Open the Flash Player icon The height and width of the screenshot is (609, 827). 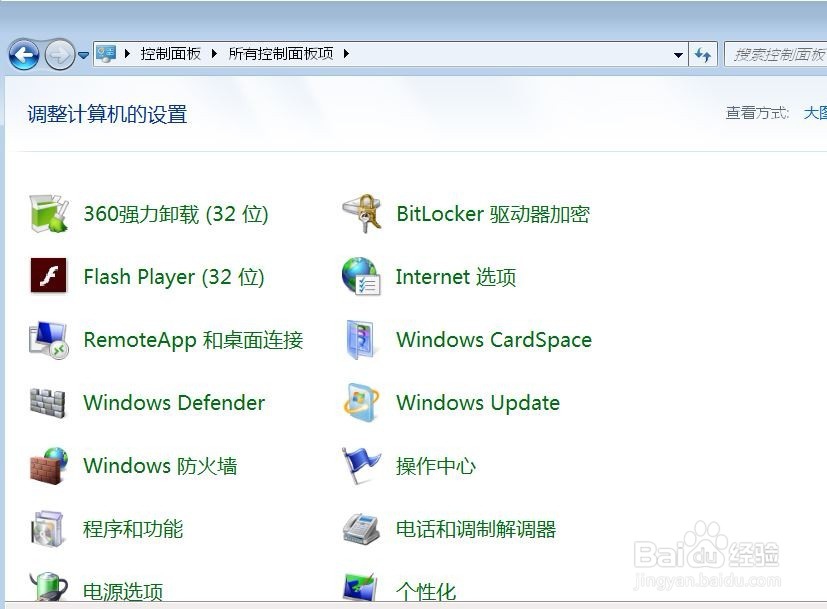tap(49, 275)
